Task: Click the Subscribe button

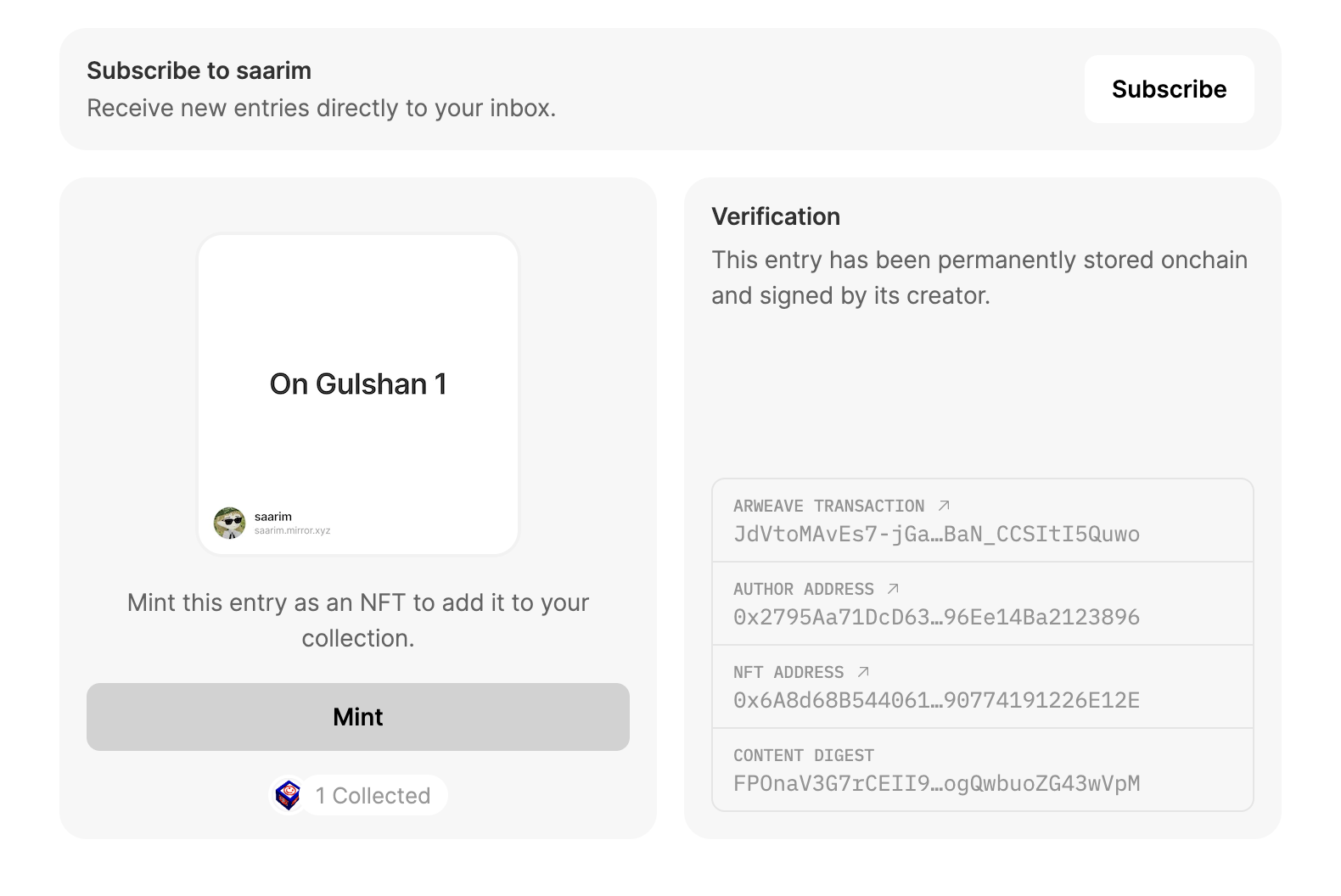Action: point(1169,89)
